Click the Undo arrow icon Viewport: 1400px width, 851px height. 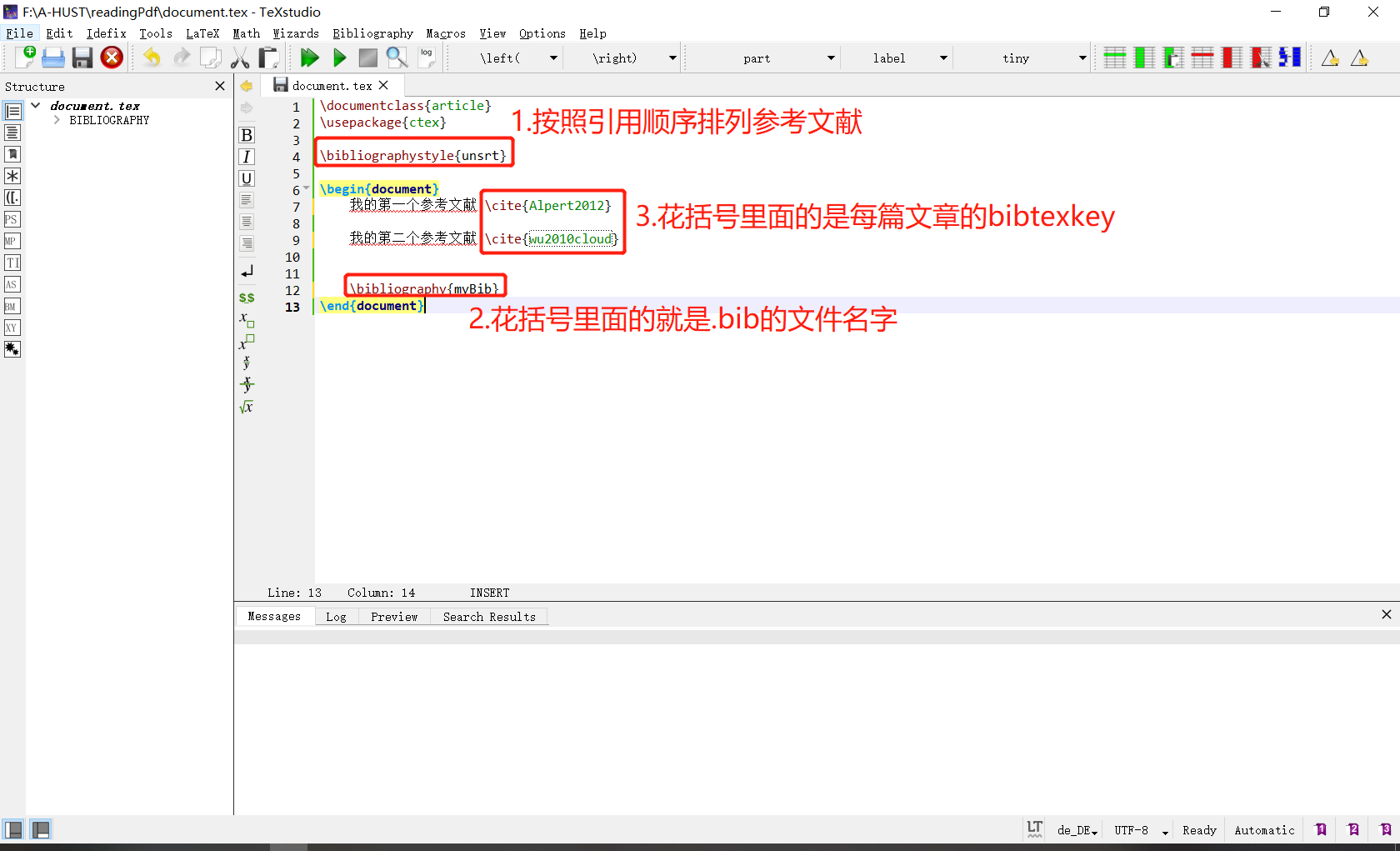[x=151, y=58]
